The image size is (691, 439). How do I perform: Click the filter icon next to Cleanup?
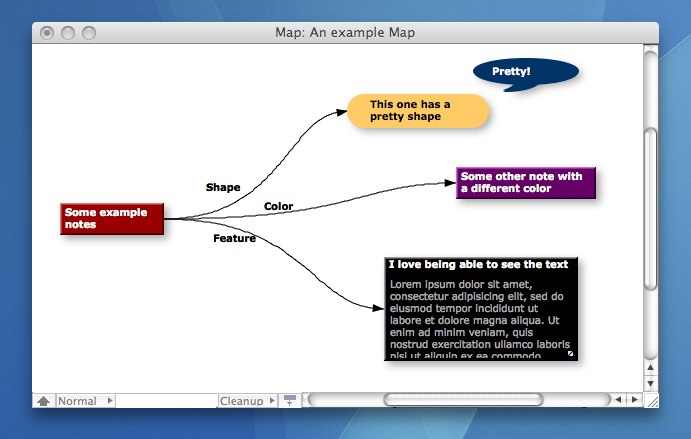pyautogui.click(x=290, y=401)
